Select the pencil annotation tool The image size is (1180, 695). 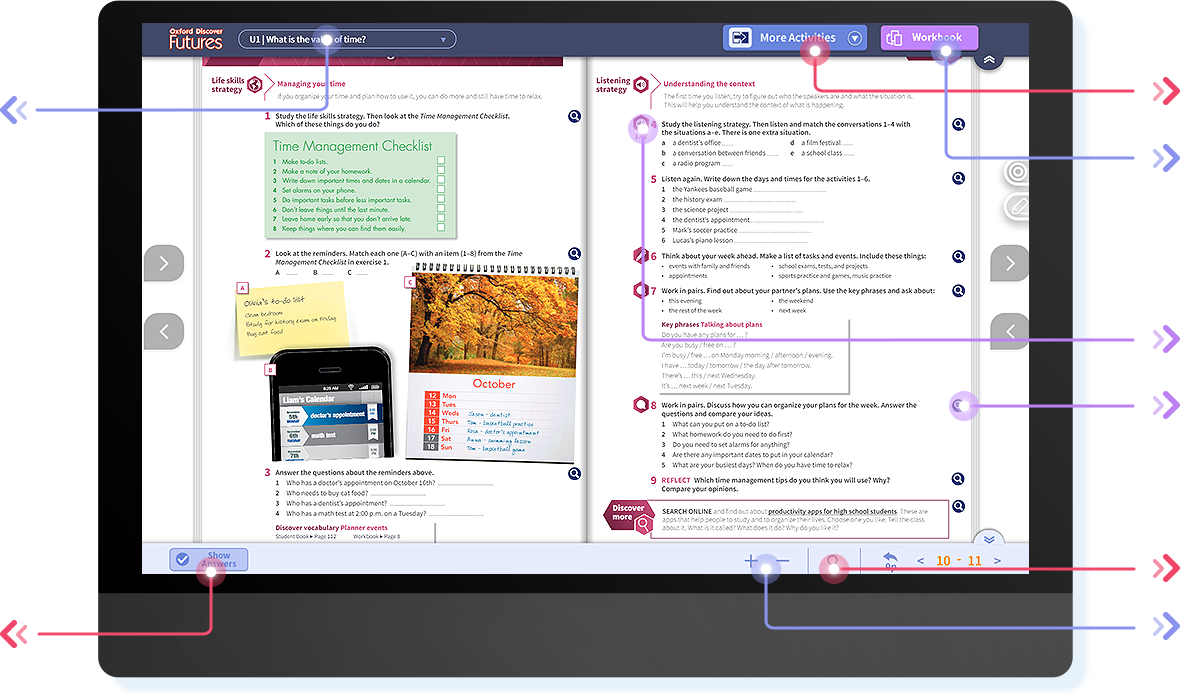[1017, 207]
